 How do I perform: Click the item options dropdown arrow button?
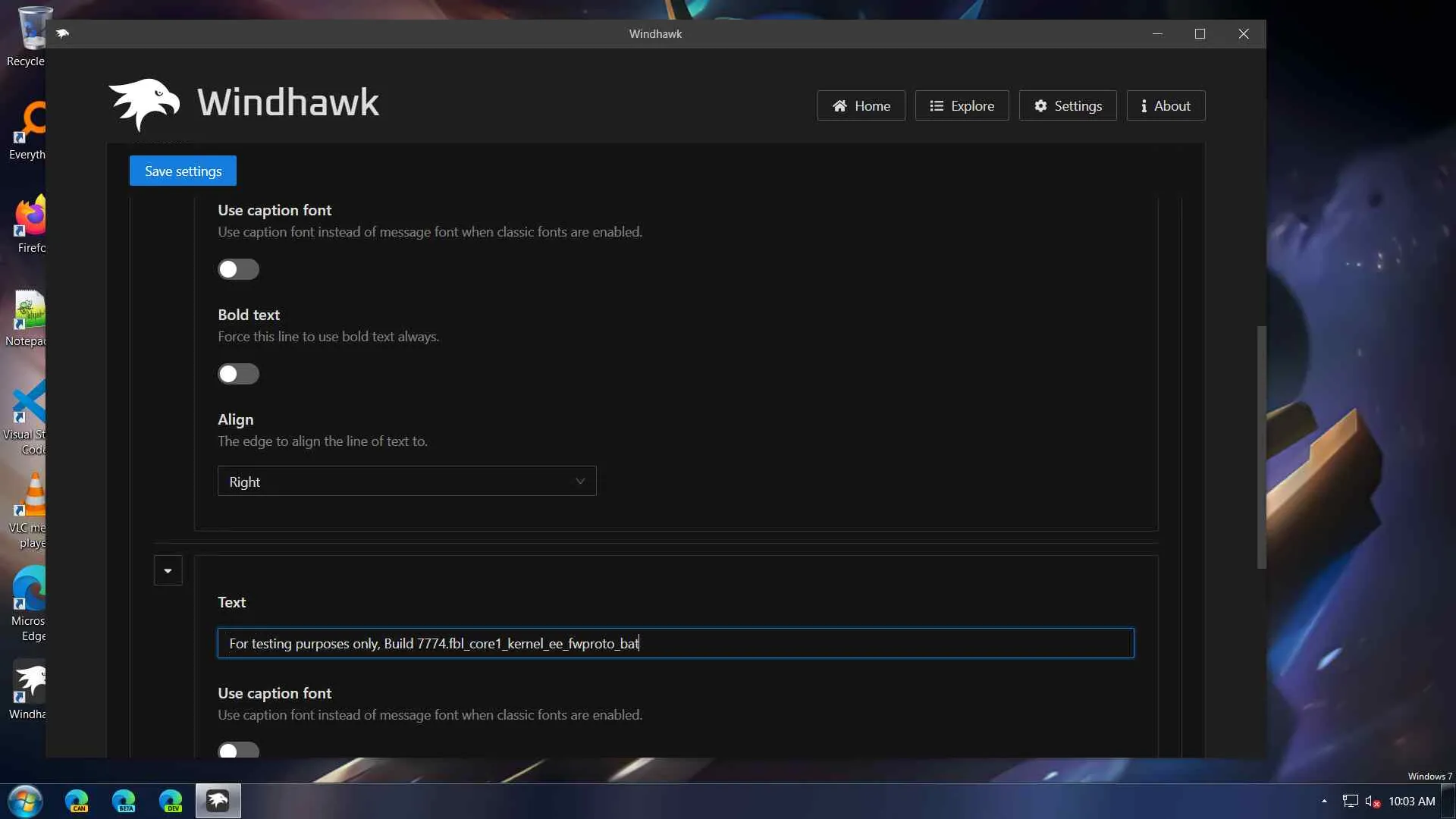point(168,570)
